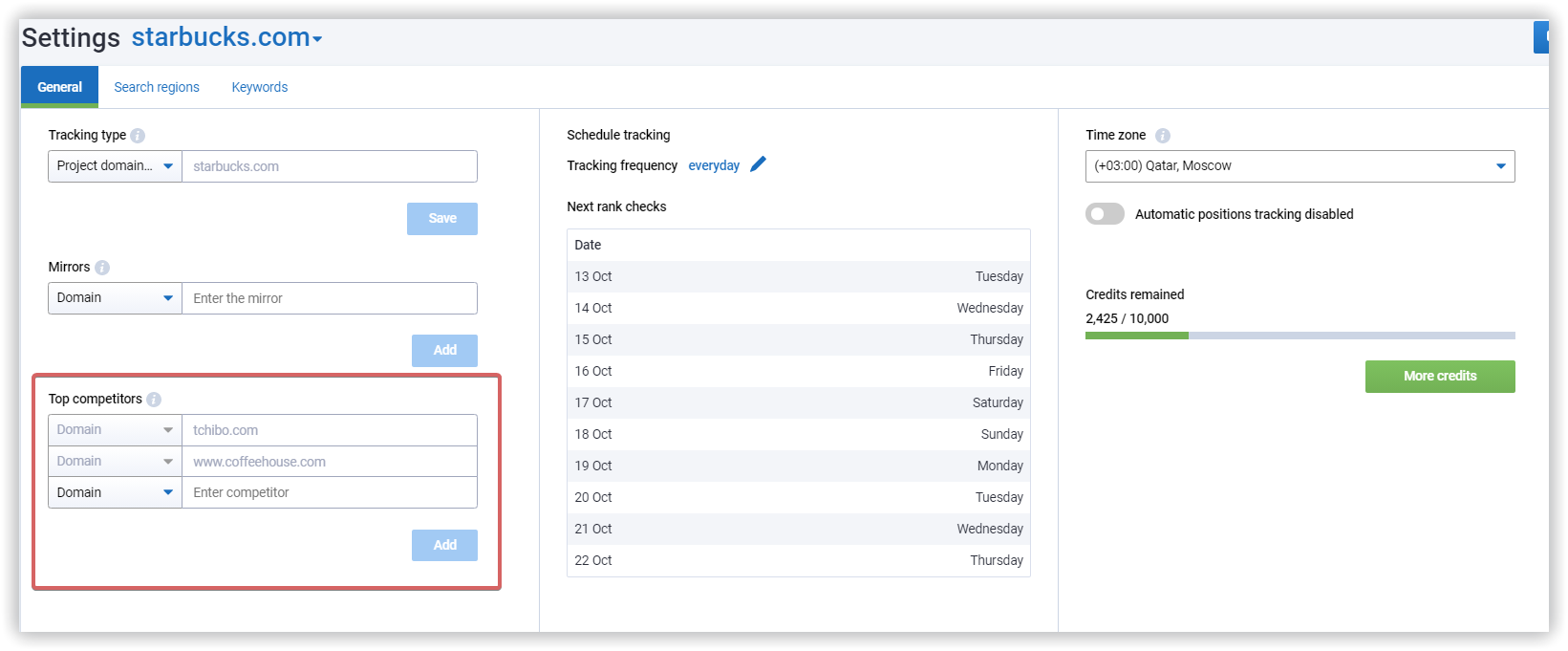Click the More credits button
The image size is (1568, 651).
(x=1440, y=377)
